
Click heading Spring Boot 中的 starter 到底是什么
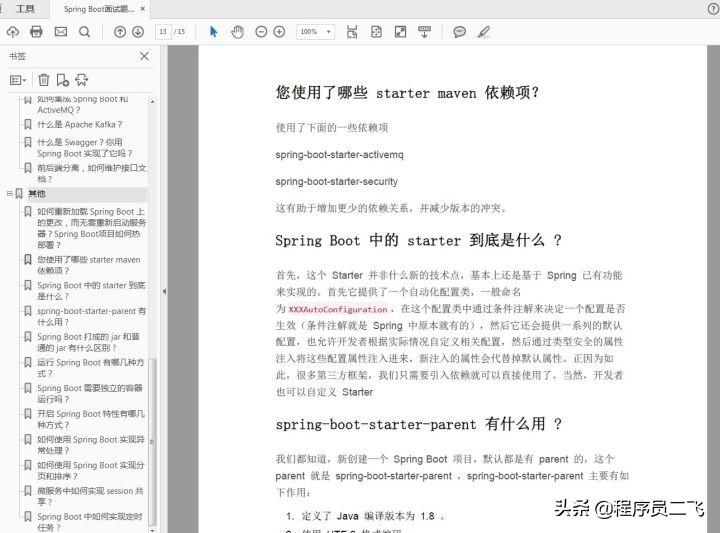coord(418,240)
